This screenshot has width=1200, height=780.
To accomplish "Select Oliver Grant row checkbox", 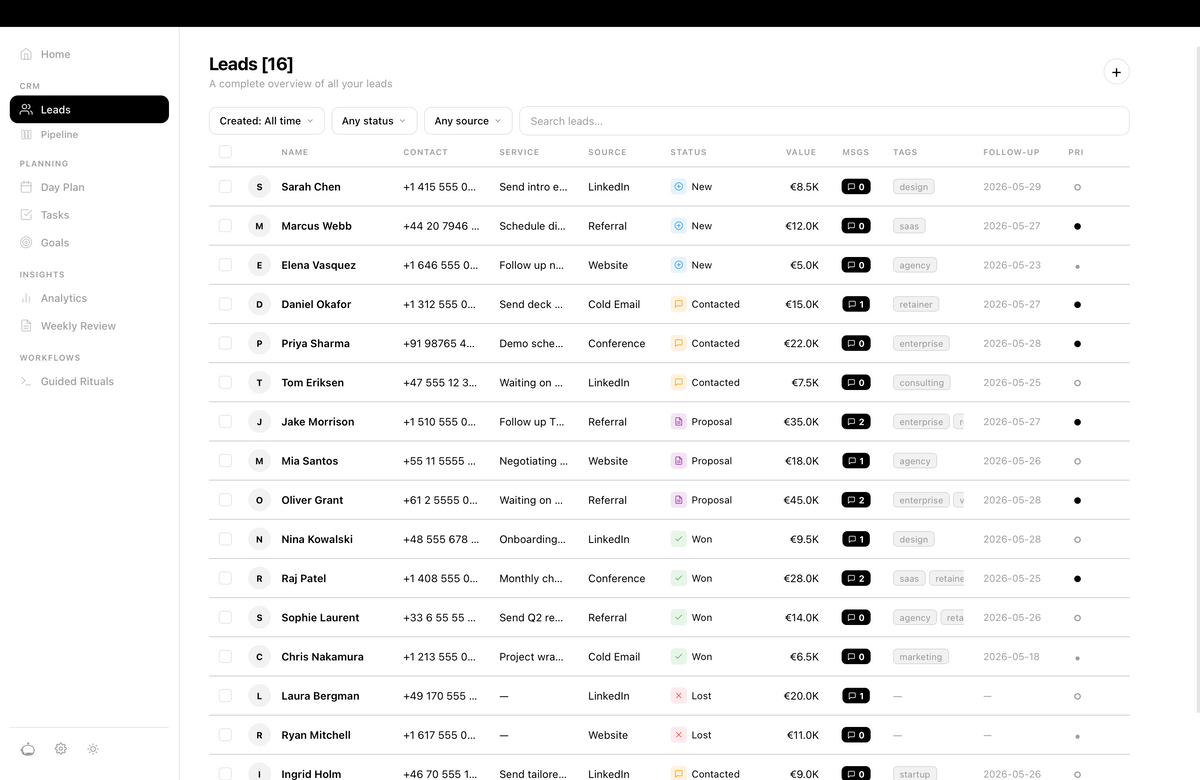I will (225, 500).
